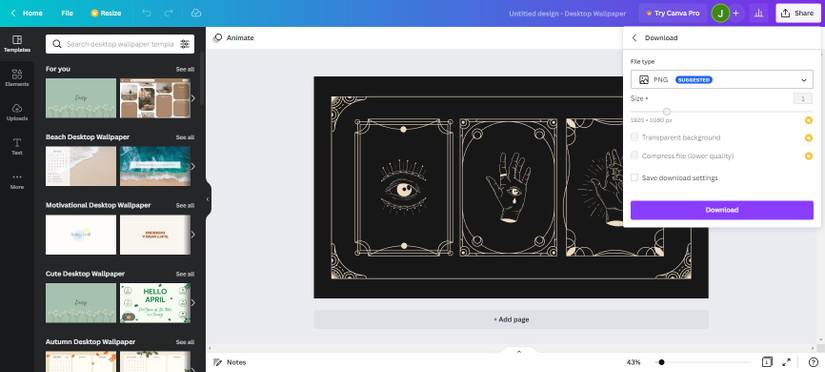Click the Pro crown next to Size
This screenshot has width=825, height=372.
tap(809, 120)
